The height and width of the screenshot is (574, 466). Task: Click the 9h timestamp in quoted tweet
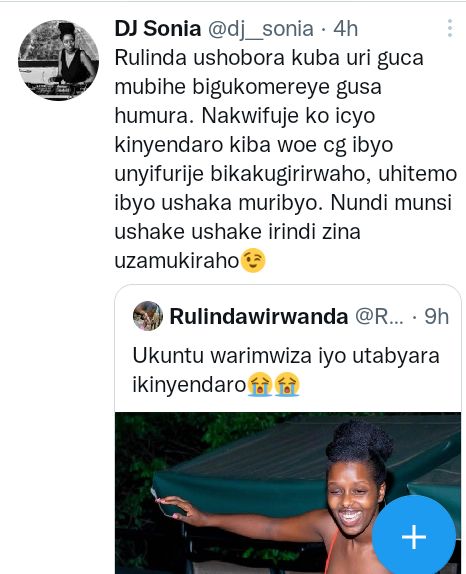tap(436, 316)
